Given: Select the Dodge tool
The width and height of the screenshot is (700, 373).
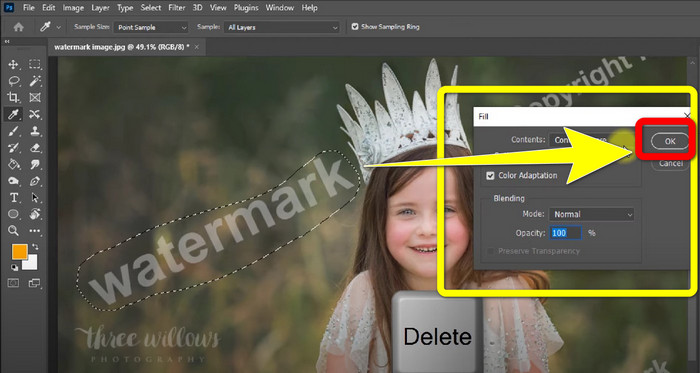Looking at the screenshot, I should (13, 181).
